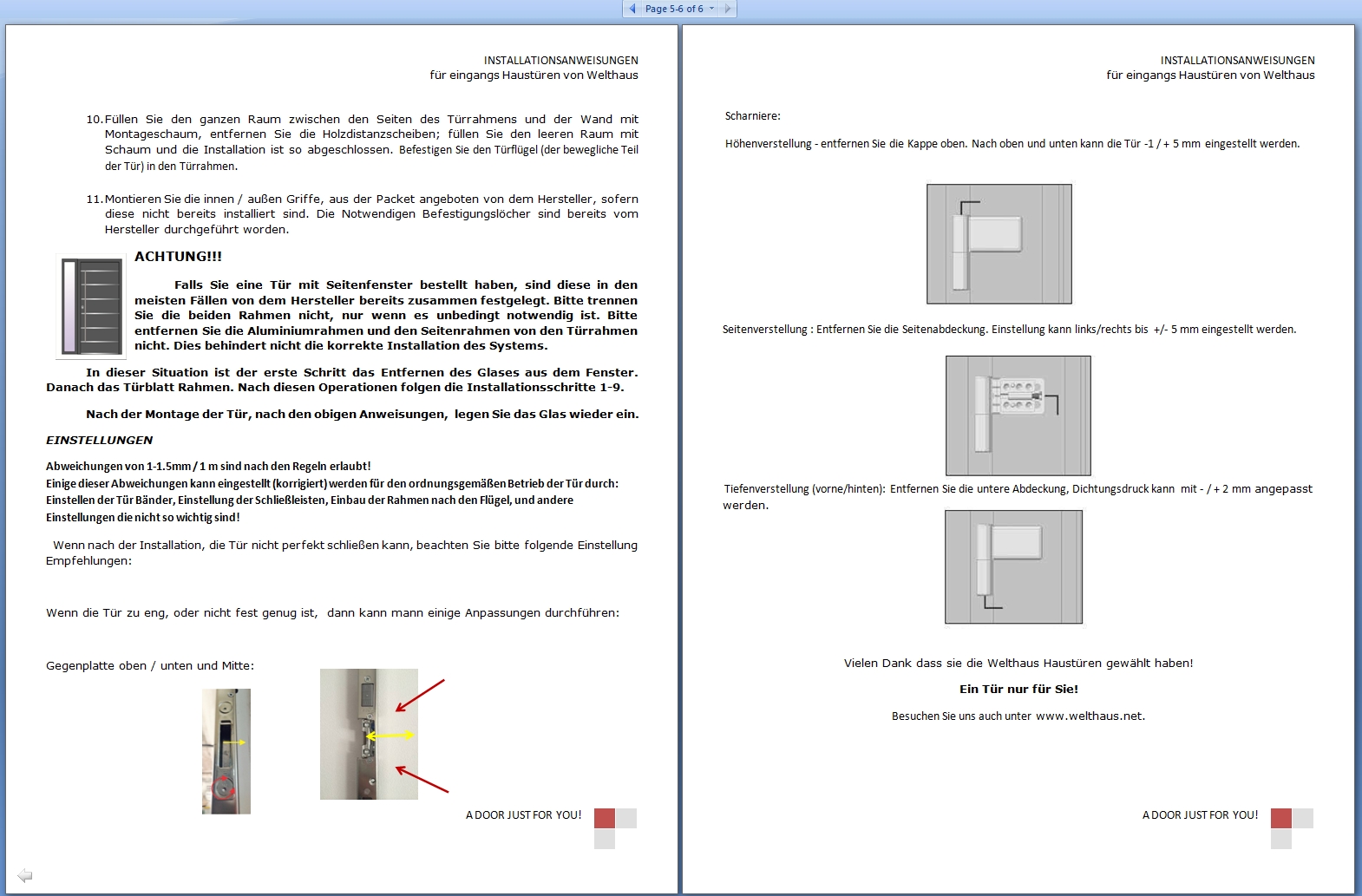Viewport: 1362px width, 896px height.
Task: Click the Scharniere: heading on right page
Action: coord(752,116)
